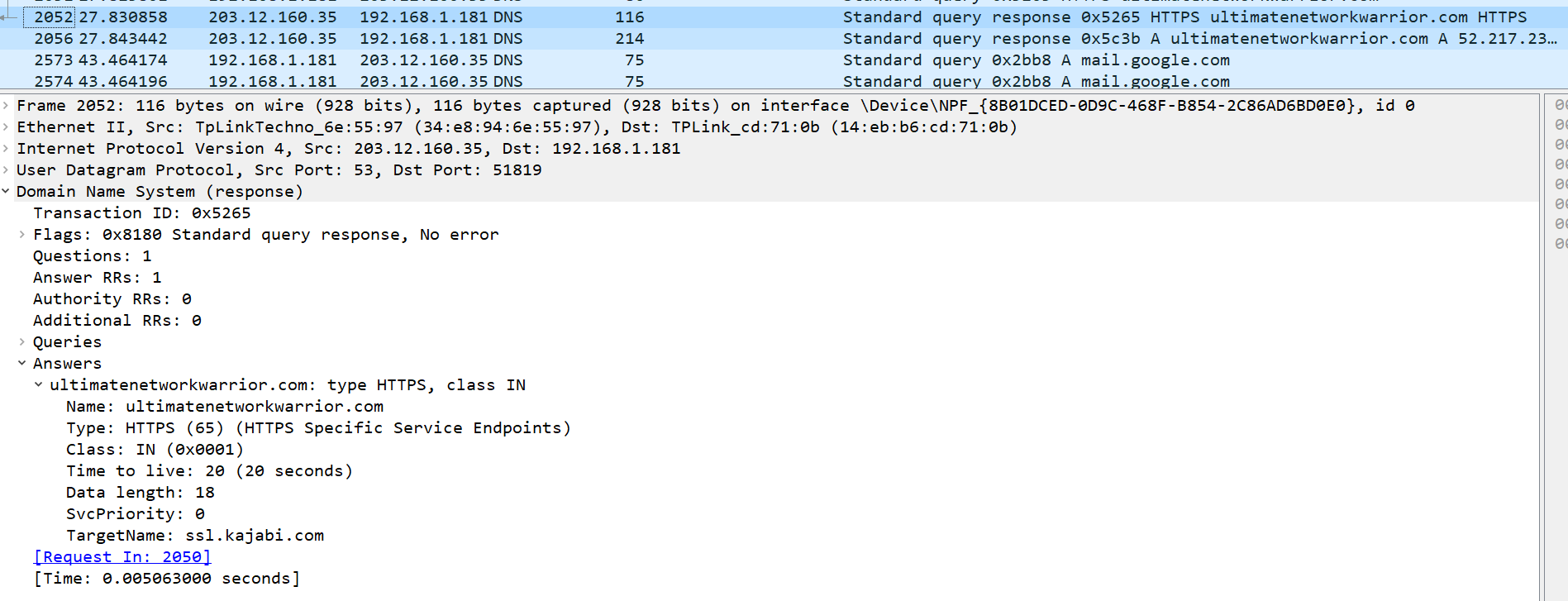
Task: Click destination 203.12.160.35 in packet 2573
Action: click(x=424, y=60)
